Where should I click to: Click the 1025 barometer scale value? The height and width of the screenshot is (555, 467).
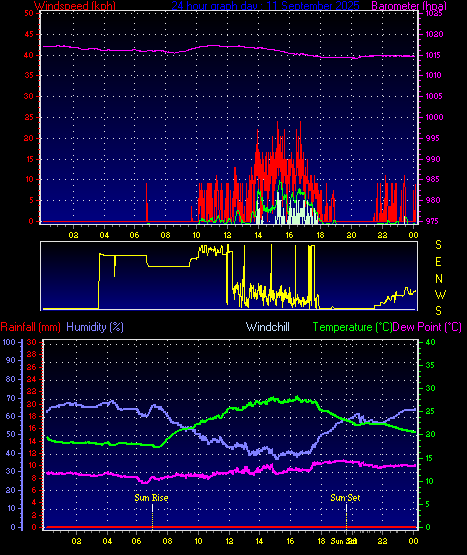click(x=433, y=13)
